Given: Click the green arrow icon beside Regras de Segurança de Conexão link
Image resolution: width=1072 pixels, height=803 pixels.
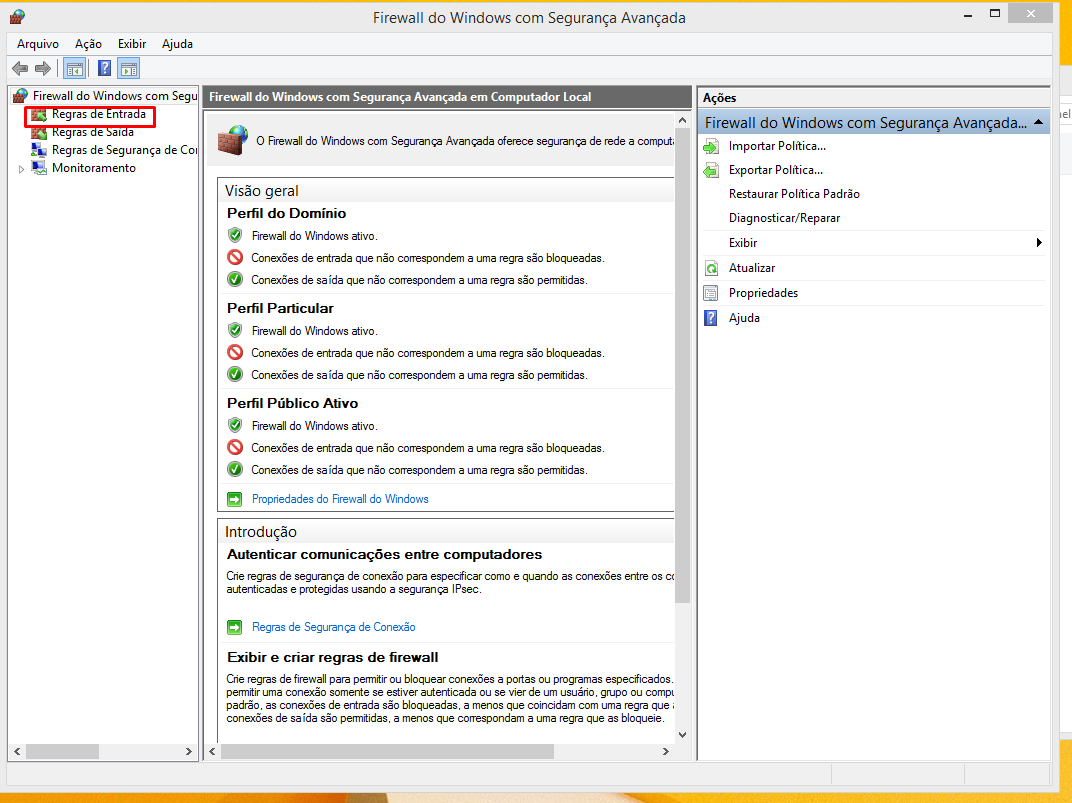Looking at the screenshot, I should click(x=234, y=627).
